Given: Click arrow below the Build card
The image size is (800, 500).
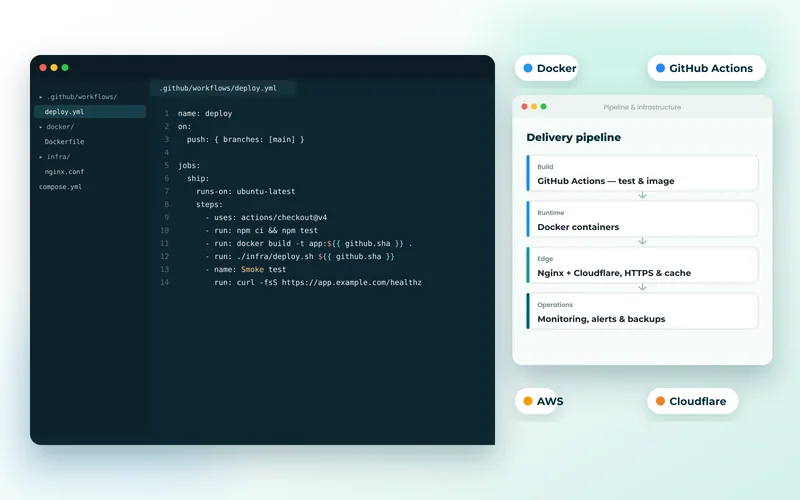Looking at the screenshot, I should (x=642, y=195).
